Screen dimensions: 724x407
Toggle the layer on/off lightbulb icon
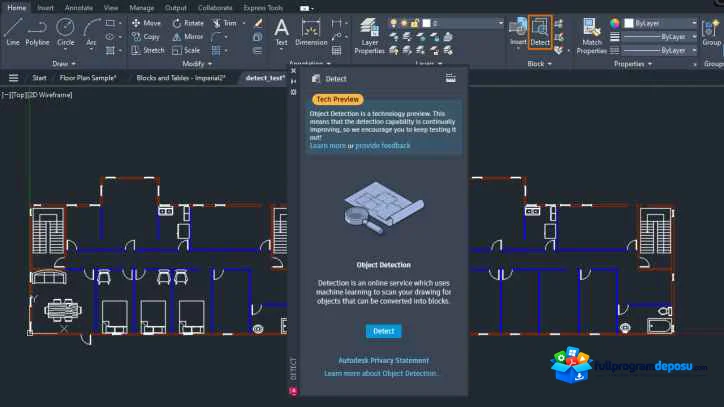click(x=393, y=23)
